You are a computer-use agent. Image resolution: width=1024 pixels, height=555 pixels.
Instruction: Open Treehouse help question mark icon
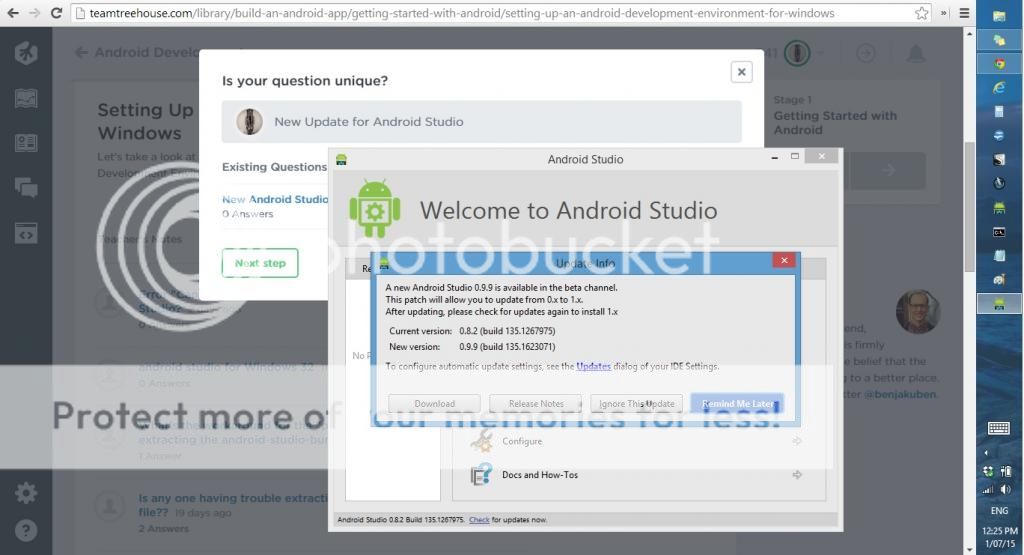coord(25,531)
